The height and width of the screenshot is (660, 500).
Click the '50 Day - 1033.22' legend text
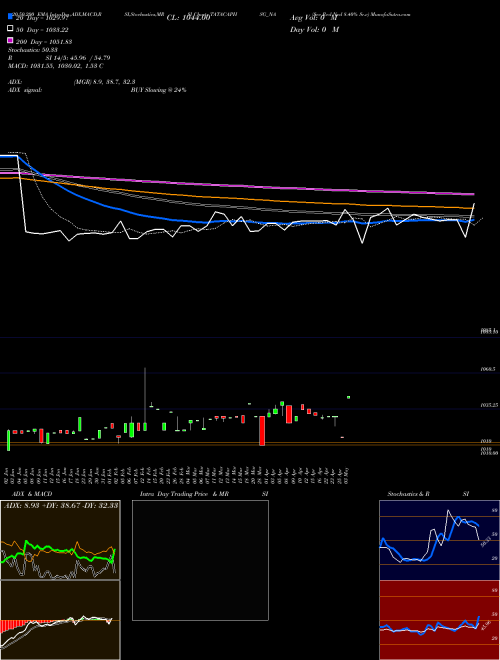[x=42, y=30]
